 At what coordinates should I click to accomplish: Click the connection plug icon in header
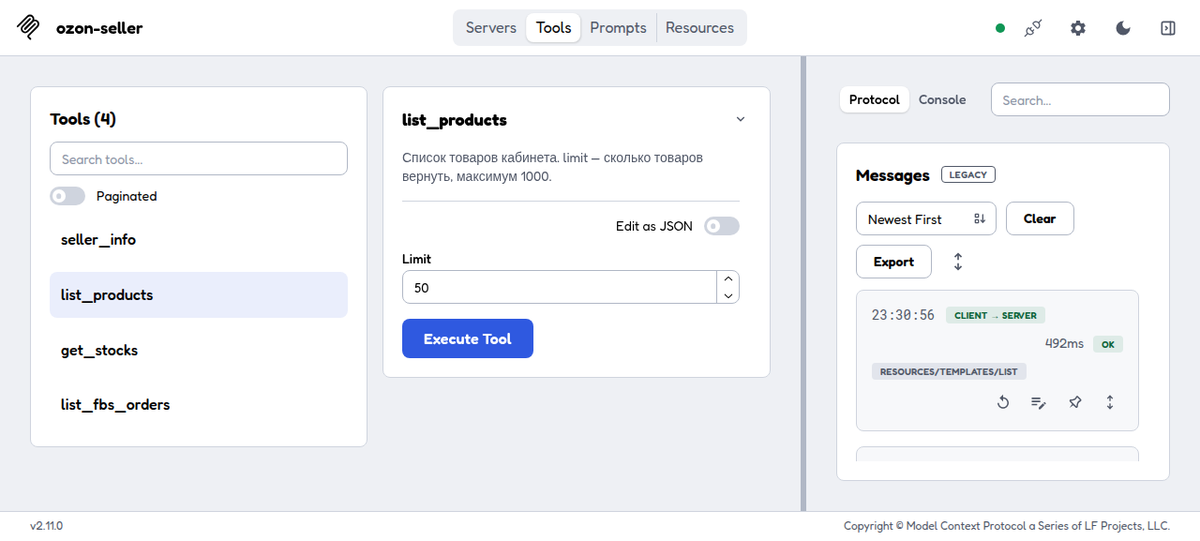pyautogui.click(x=1034, y=28)
